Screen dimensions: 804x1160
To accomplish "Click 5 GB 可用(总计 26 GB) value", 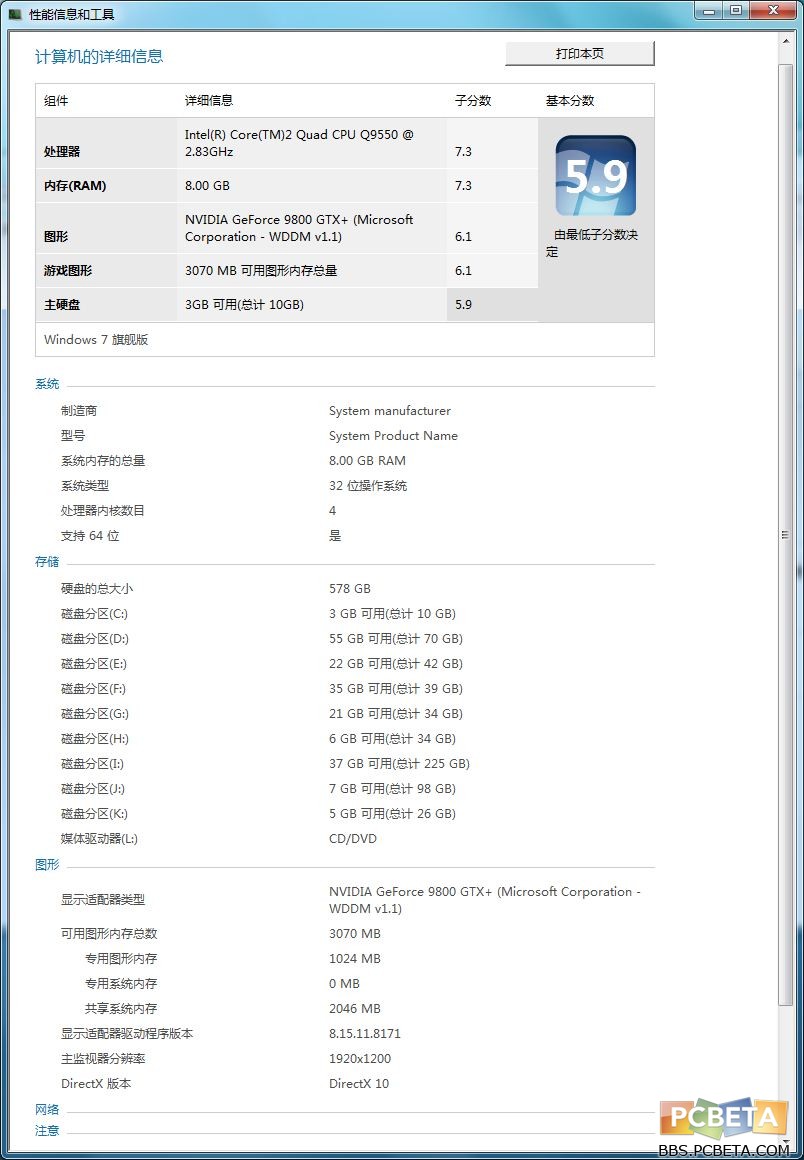I will tap(393, 814).
